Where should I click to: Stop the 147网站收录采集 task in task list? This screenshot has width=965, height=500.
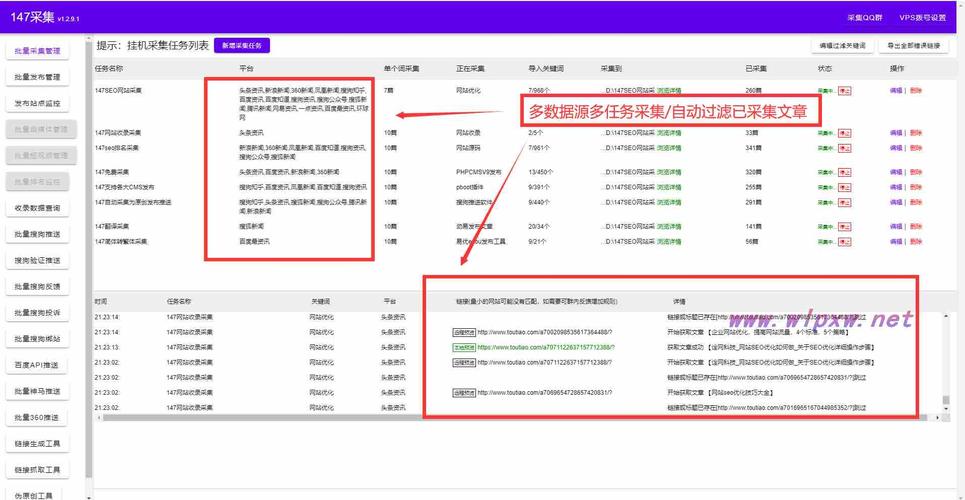(x=845, y=133)
